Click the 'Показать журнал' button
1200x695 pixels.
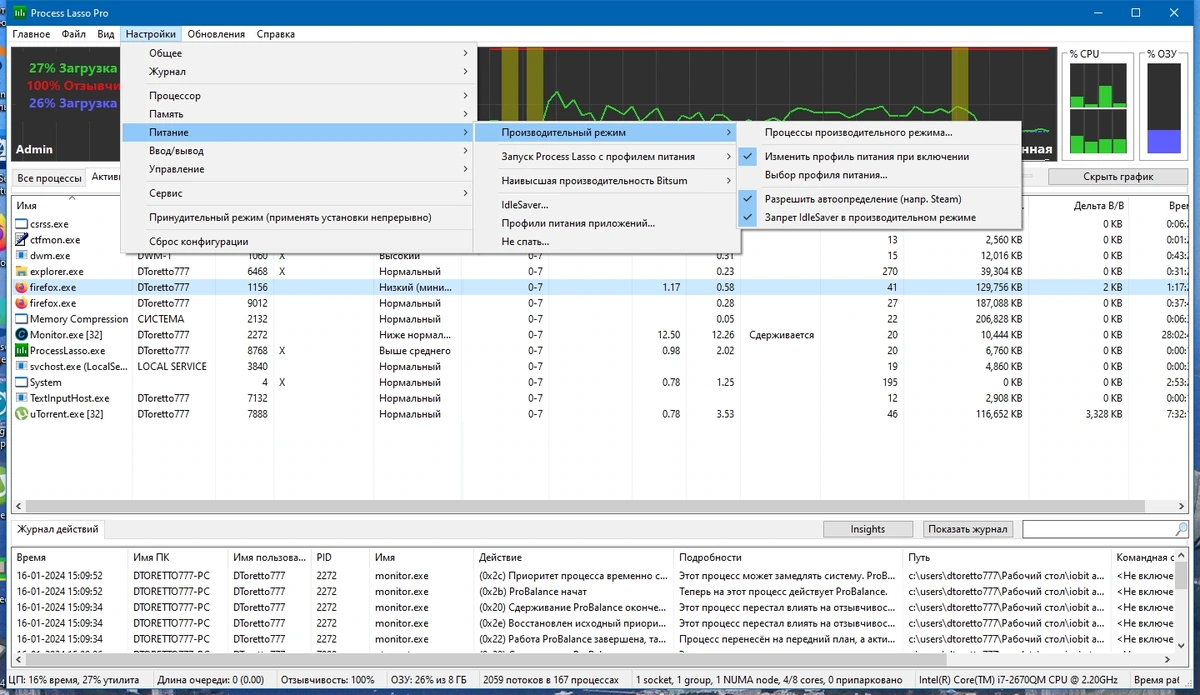point(968,529)
